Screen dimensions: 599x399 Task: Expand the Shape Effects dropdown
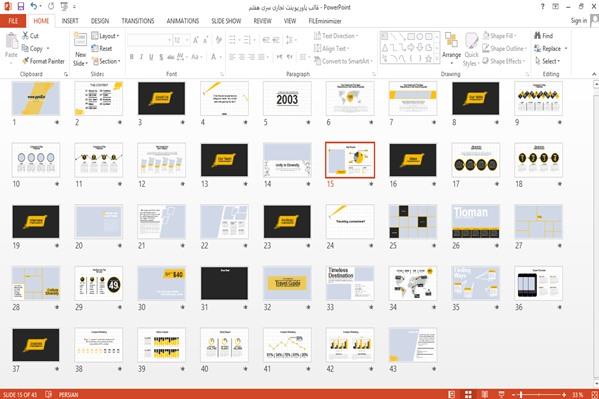(x=504, y=61)
